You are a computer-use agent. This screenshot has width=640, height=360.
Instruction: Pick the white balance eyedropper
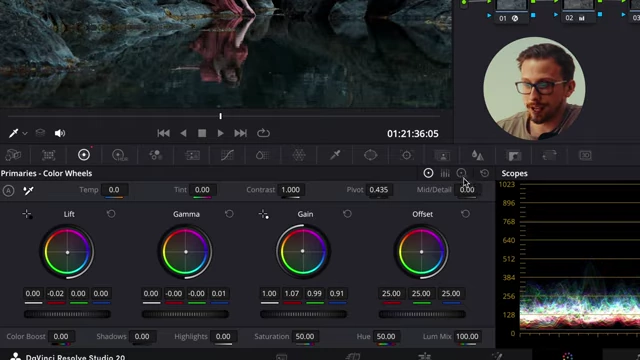click(28, 190)
